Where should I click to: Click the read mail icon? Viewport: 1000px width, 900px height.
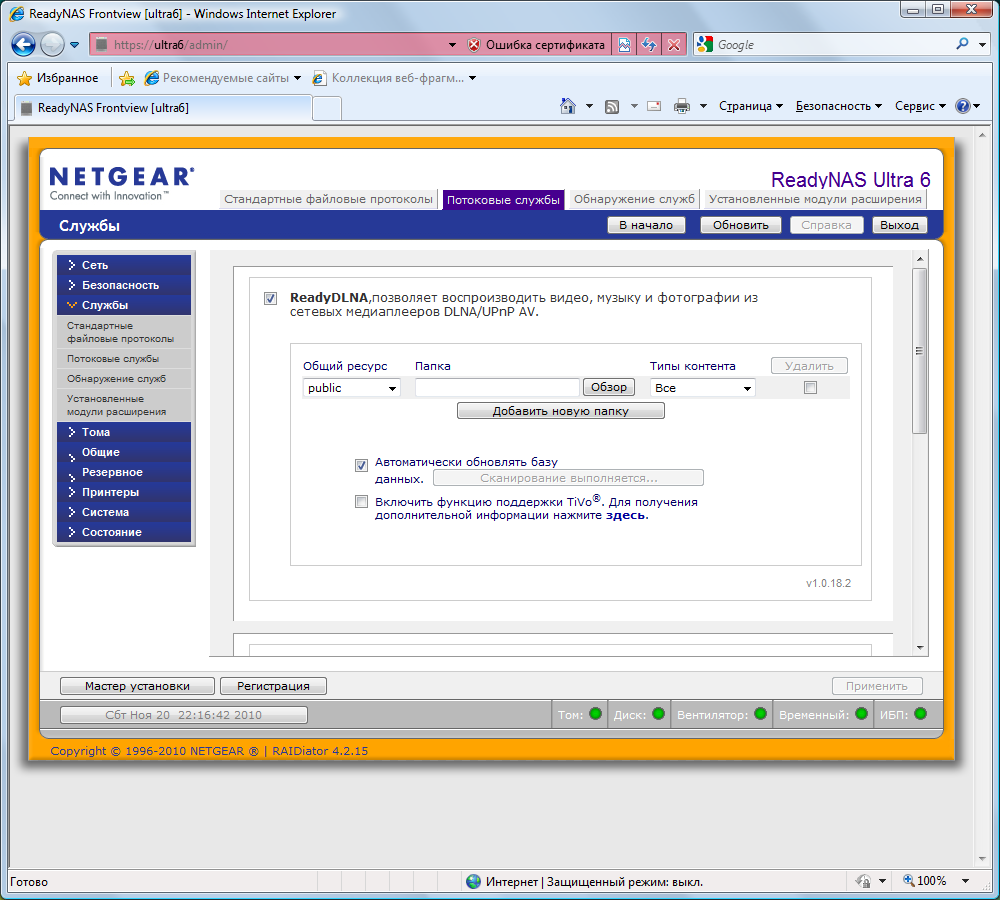(x=654, y=106)
